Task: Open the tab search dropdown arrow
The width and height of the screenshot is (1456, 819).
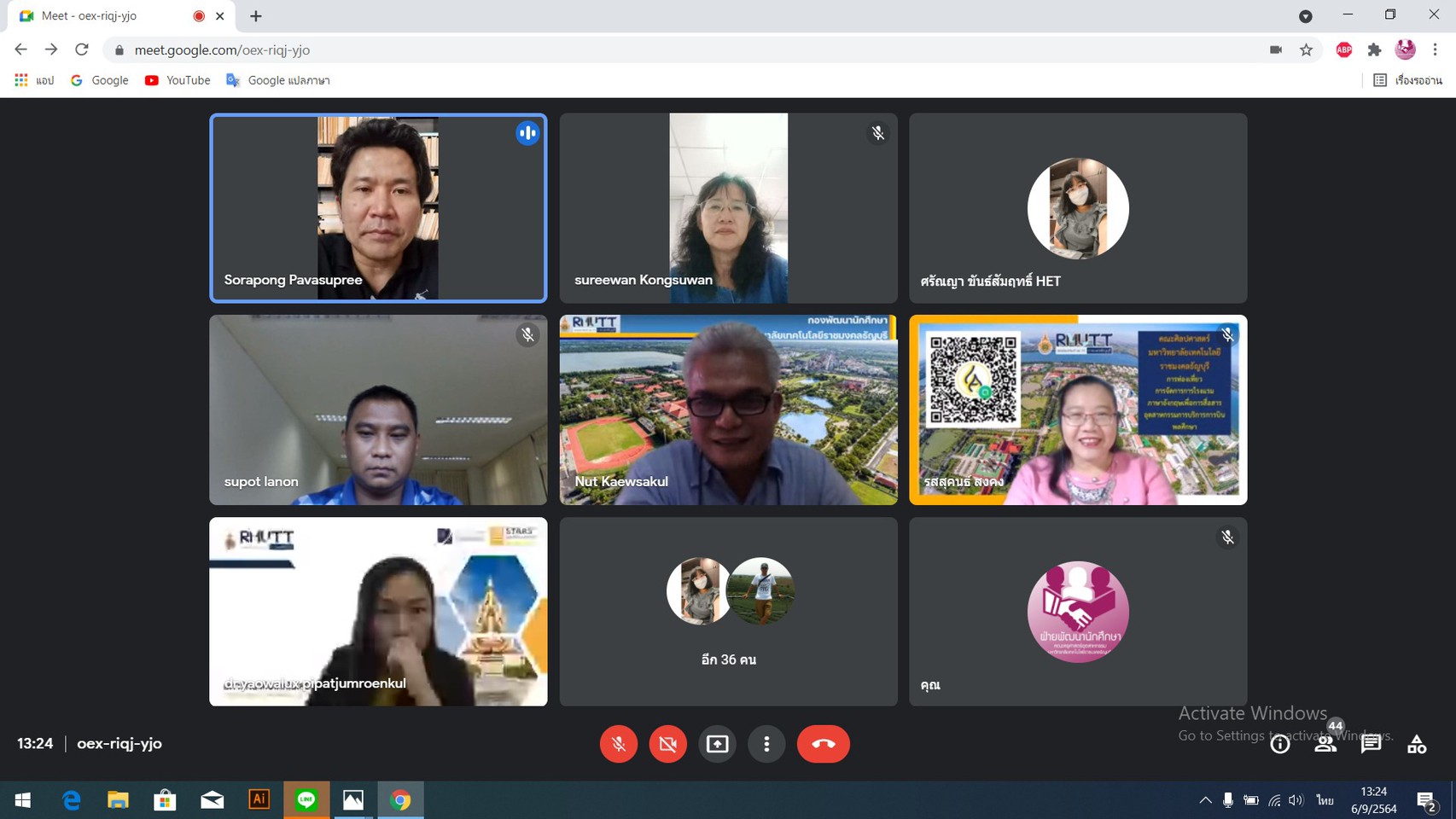Action: 1306,16
